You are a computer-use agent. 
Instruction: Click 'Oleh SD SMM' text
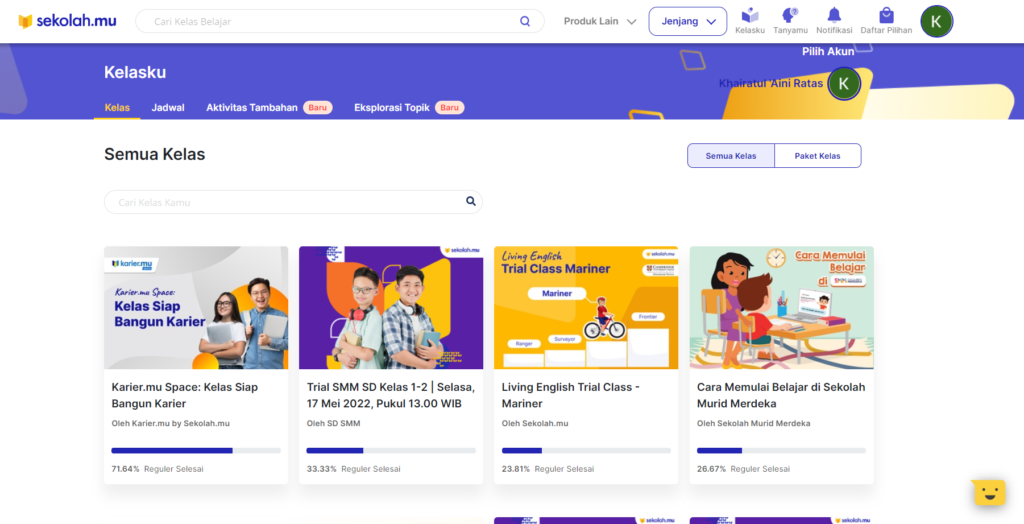click(x=333, y=423)
